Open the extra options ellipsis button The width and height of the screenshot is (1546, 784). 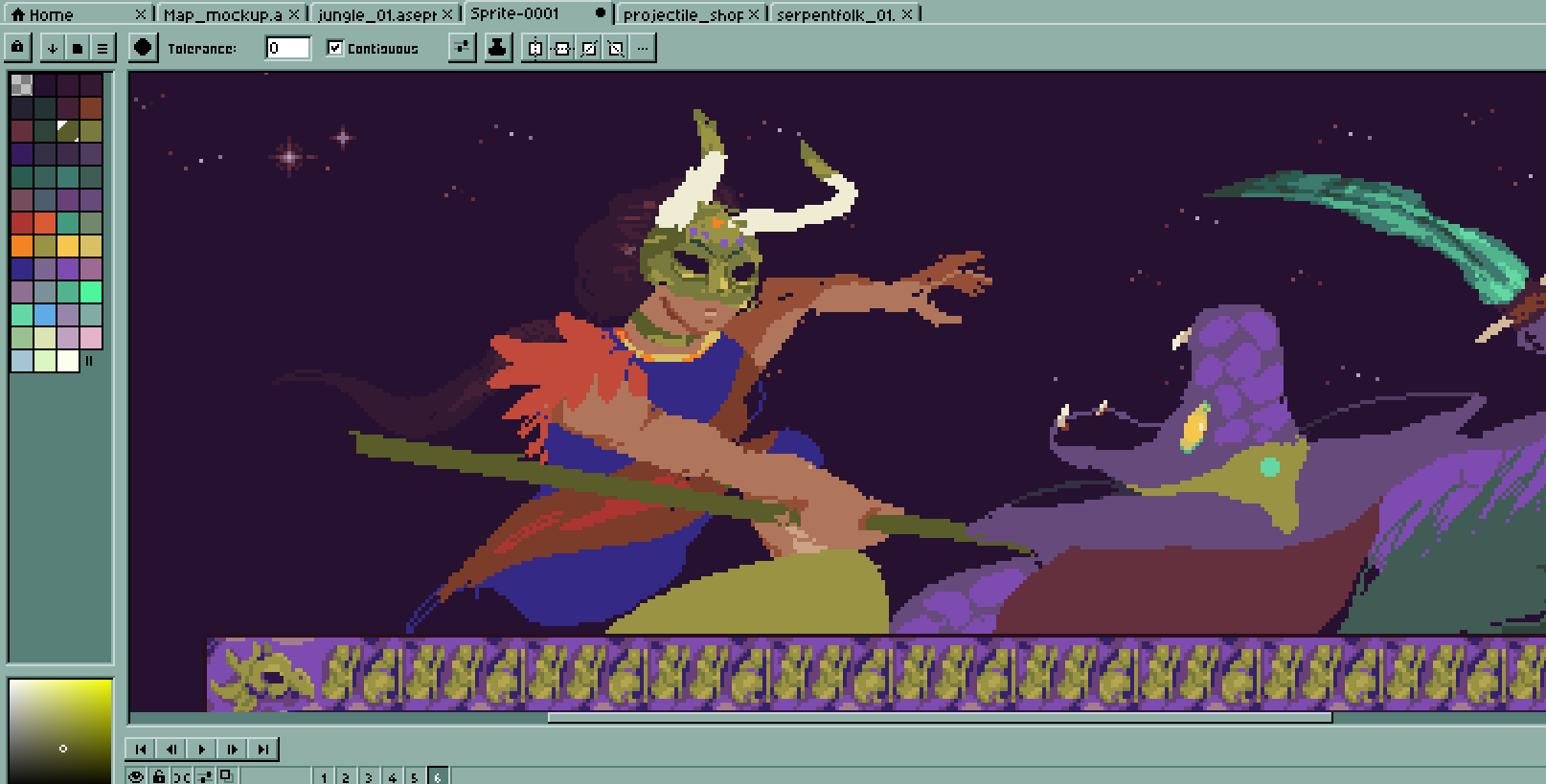(x=643, y=48)
